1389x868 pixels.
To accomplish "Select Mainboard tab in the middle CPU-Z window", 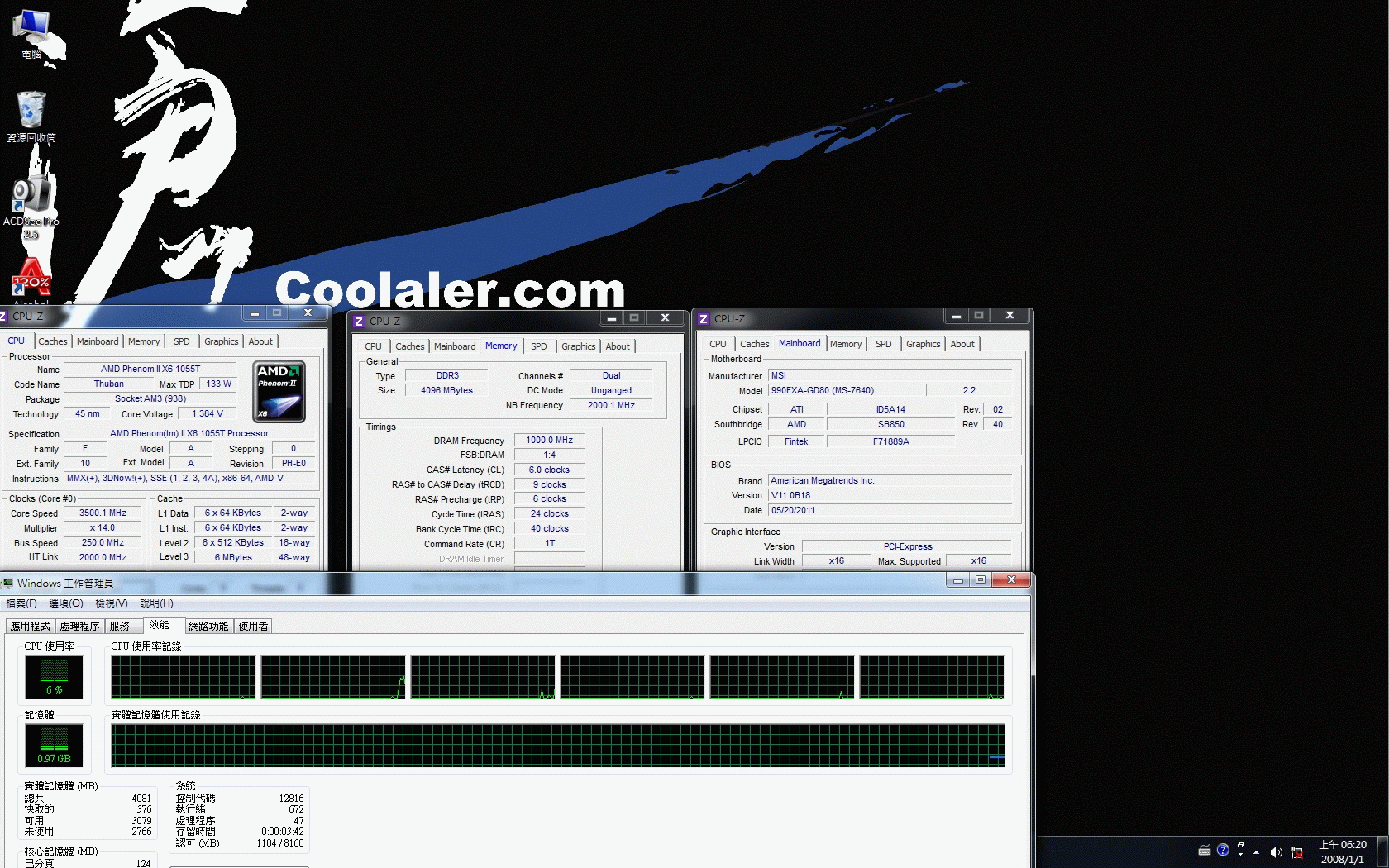I will [455, 346].
